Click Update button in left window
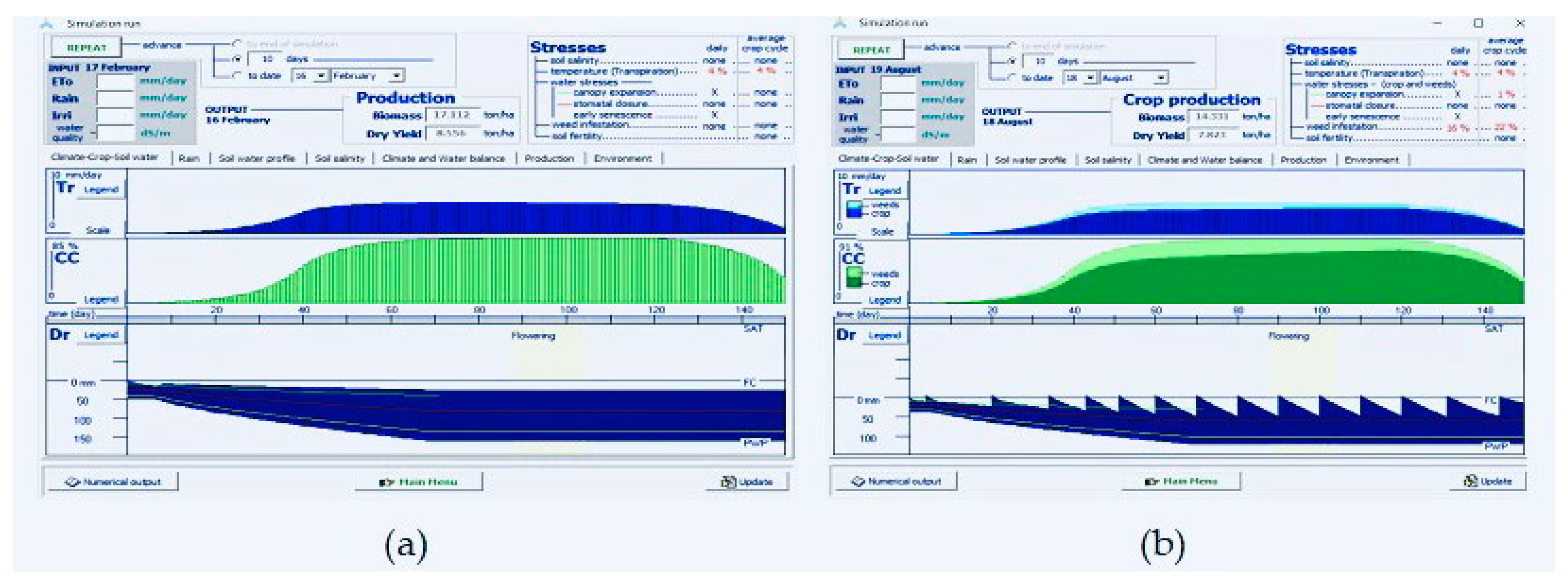The width and height of the screenshot is (1568, 587). 747,482
